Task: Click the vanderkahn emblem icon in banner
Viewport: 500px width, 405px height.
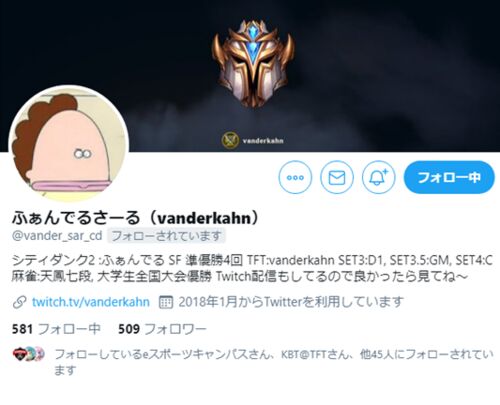Action: 230,140
